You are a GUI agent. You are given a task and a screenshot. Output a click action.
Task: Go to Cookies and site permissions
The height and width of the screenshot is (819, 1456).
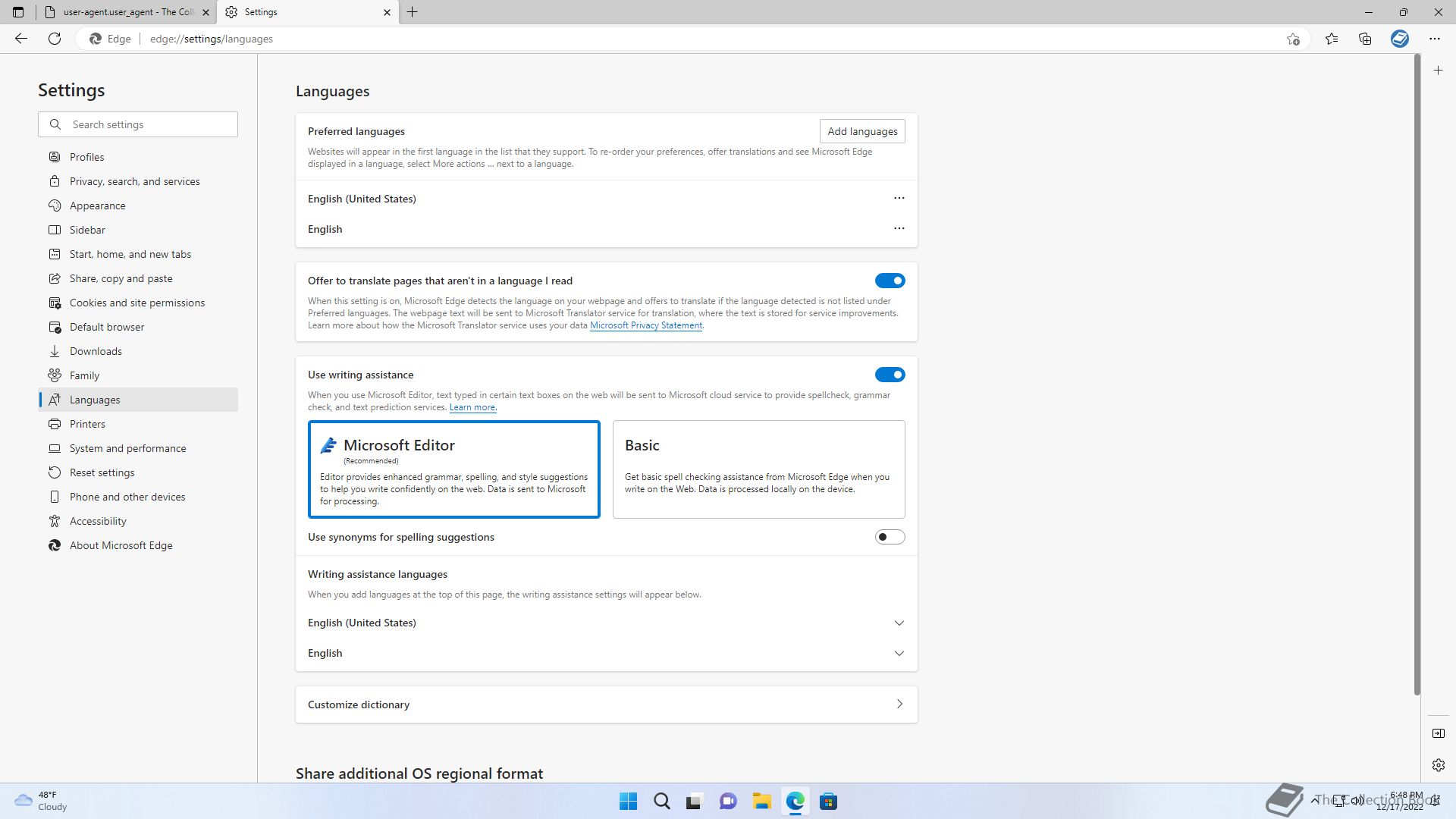138,303
